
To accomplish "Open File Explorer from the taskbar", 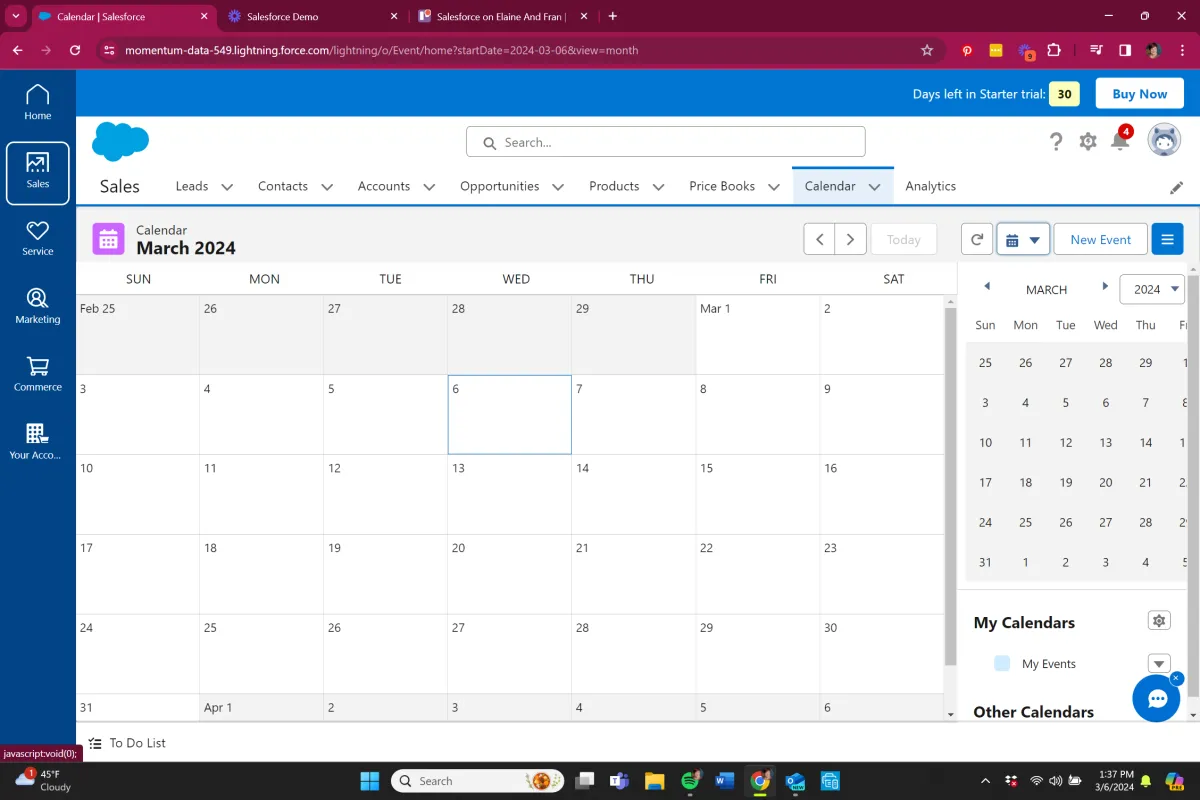I will point(655,781).
